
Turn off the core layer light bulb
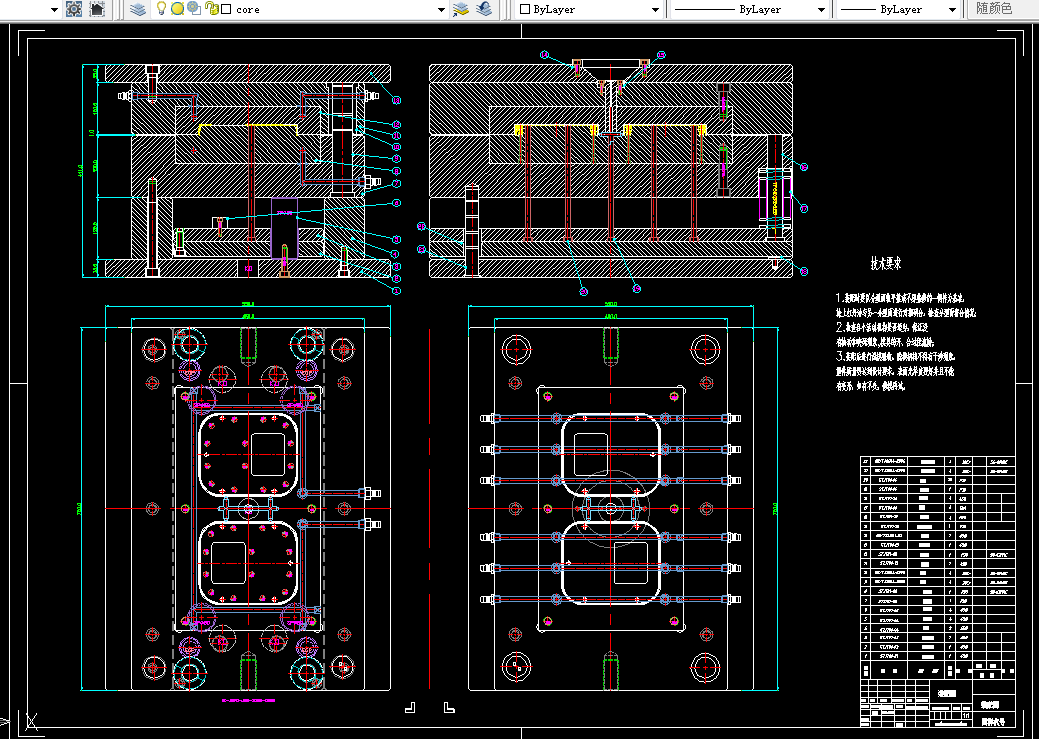click(161, 9)
